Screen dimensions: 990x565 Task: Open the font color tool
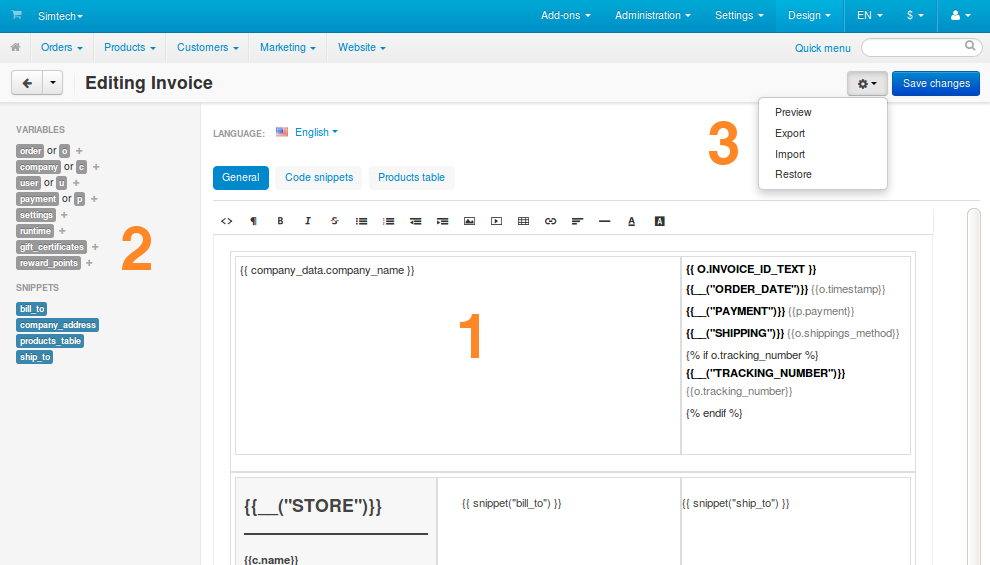coord(631,221)
